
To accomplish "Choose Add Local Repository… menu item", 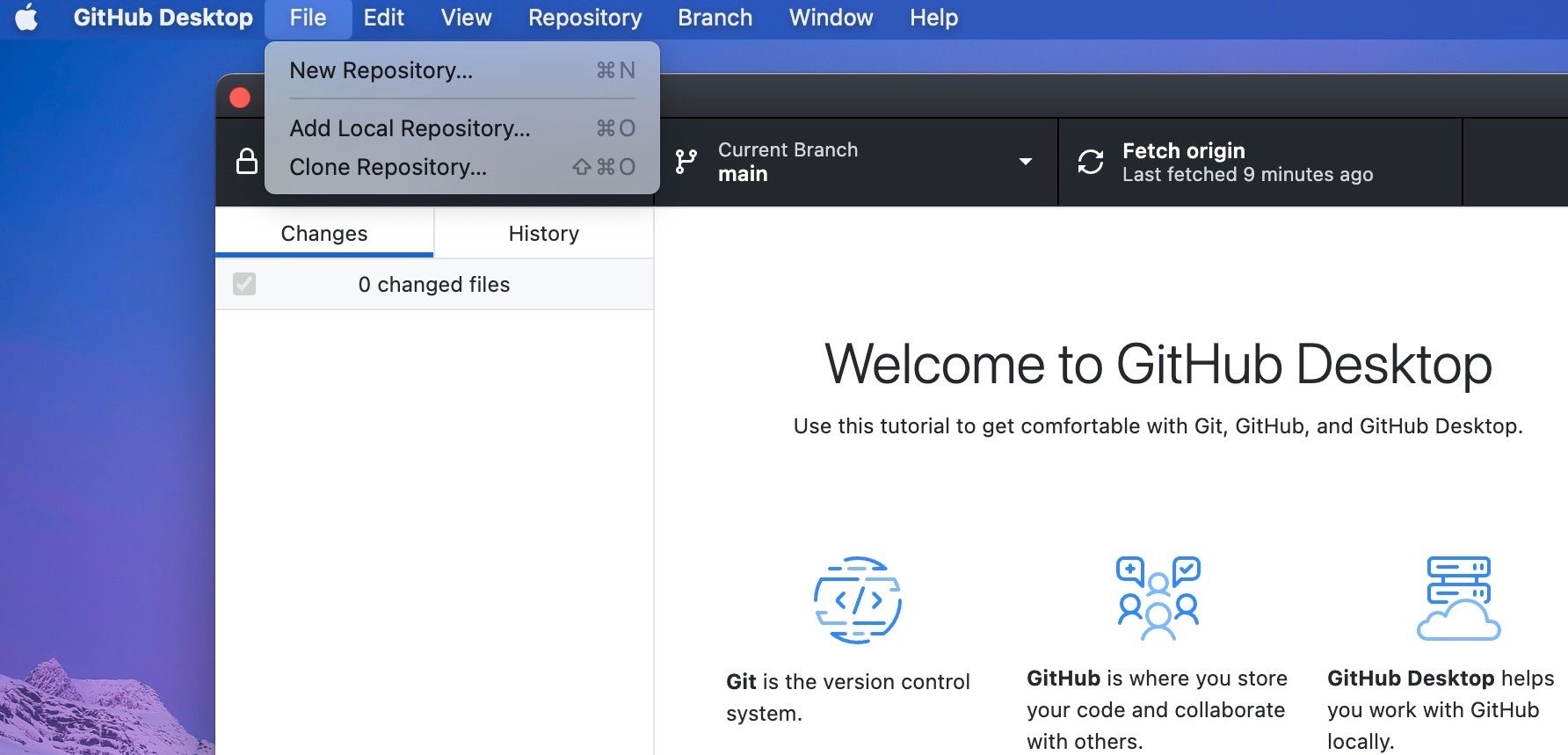I will pos(462,128).
